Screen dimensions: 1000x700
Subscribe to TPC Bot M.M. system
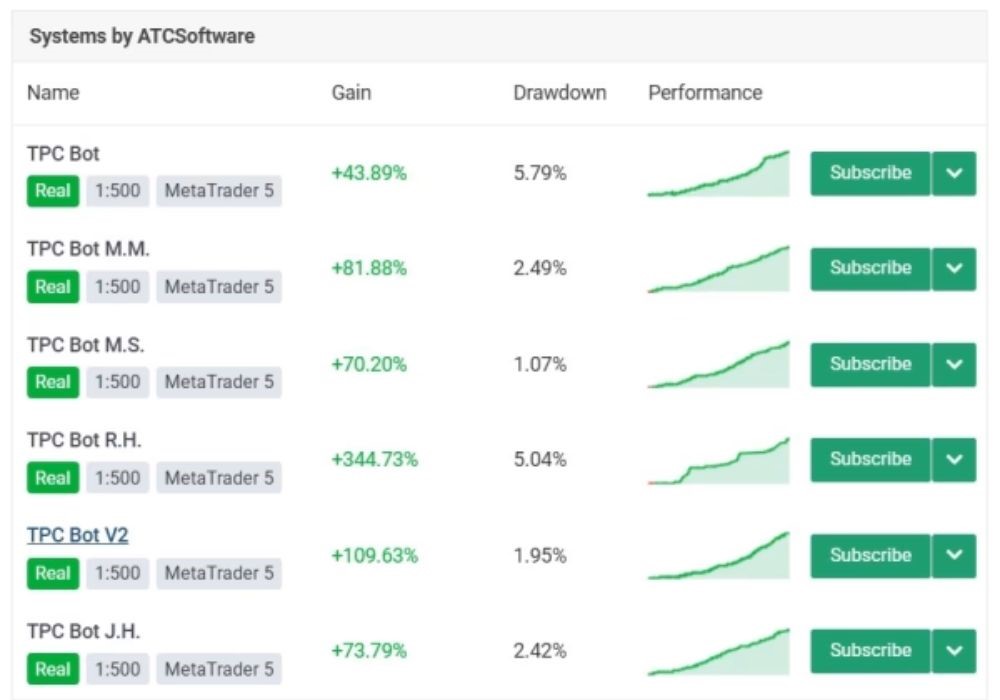coord(869,268)
